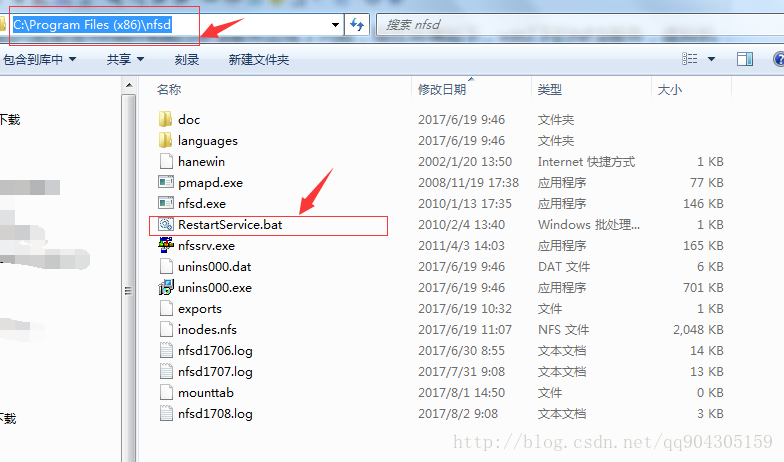Click the navigation pane scrollbar up arrow
This screenshot has height=462, width=784.
pos(129,86)
